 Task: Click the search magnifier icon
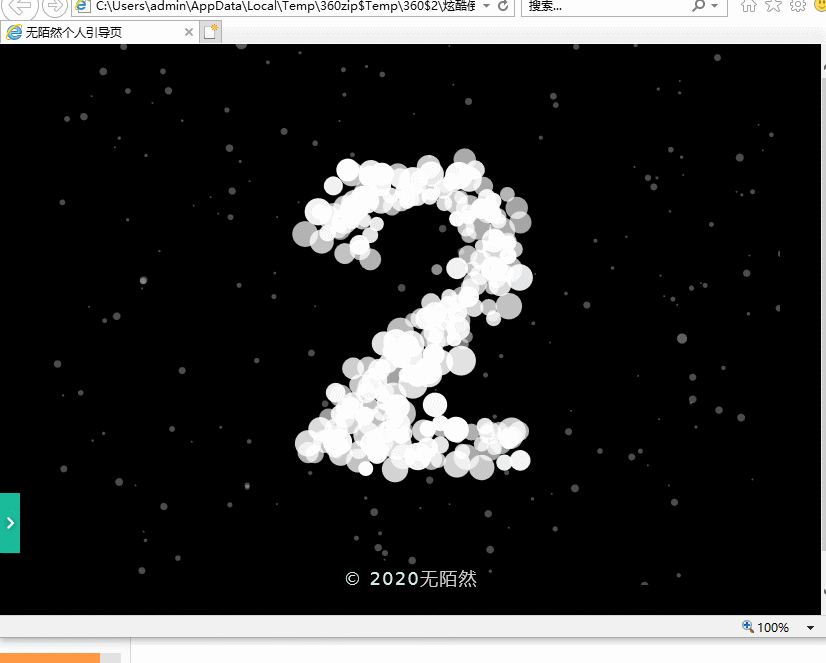696,7
